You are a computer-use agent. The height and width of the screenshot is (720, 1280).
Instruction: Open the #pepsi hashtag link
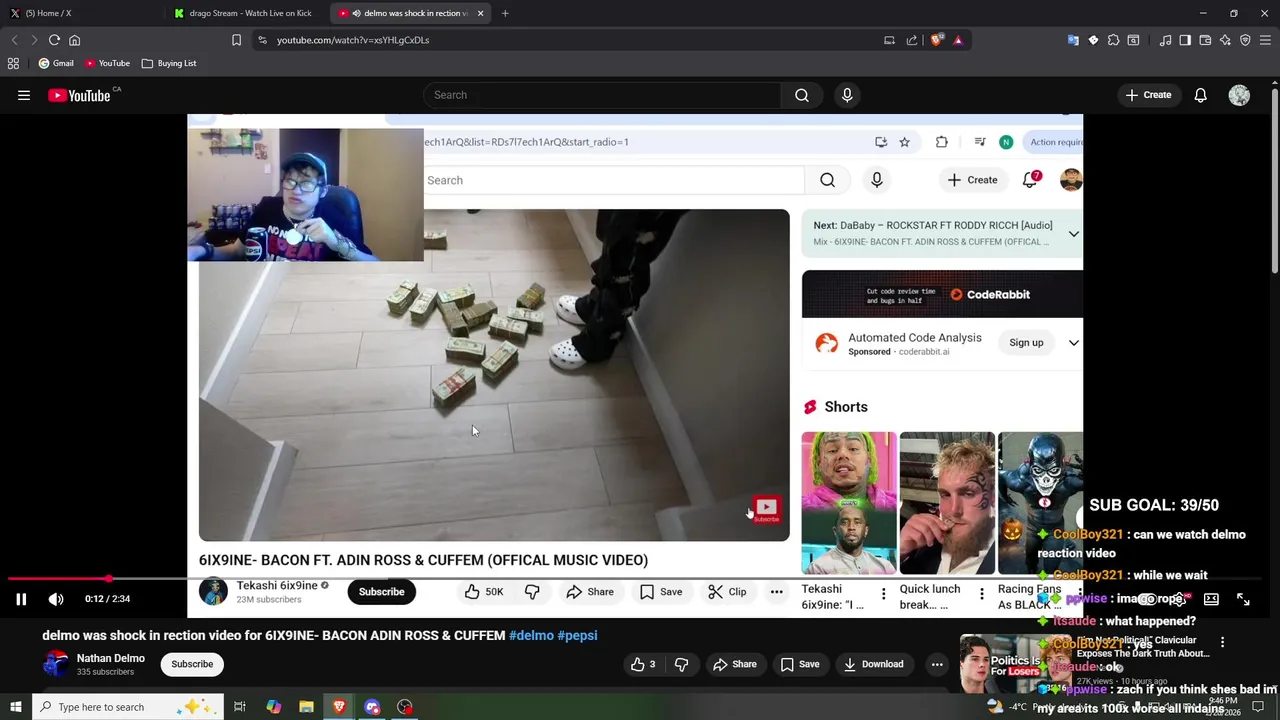(x=577, y=635)
